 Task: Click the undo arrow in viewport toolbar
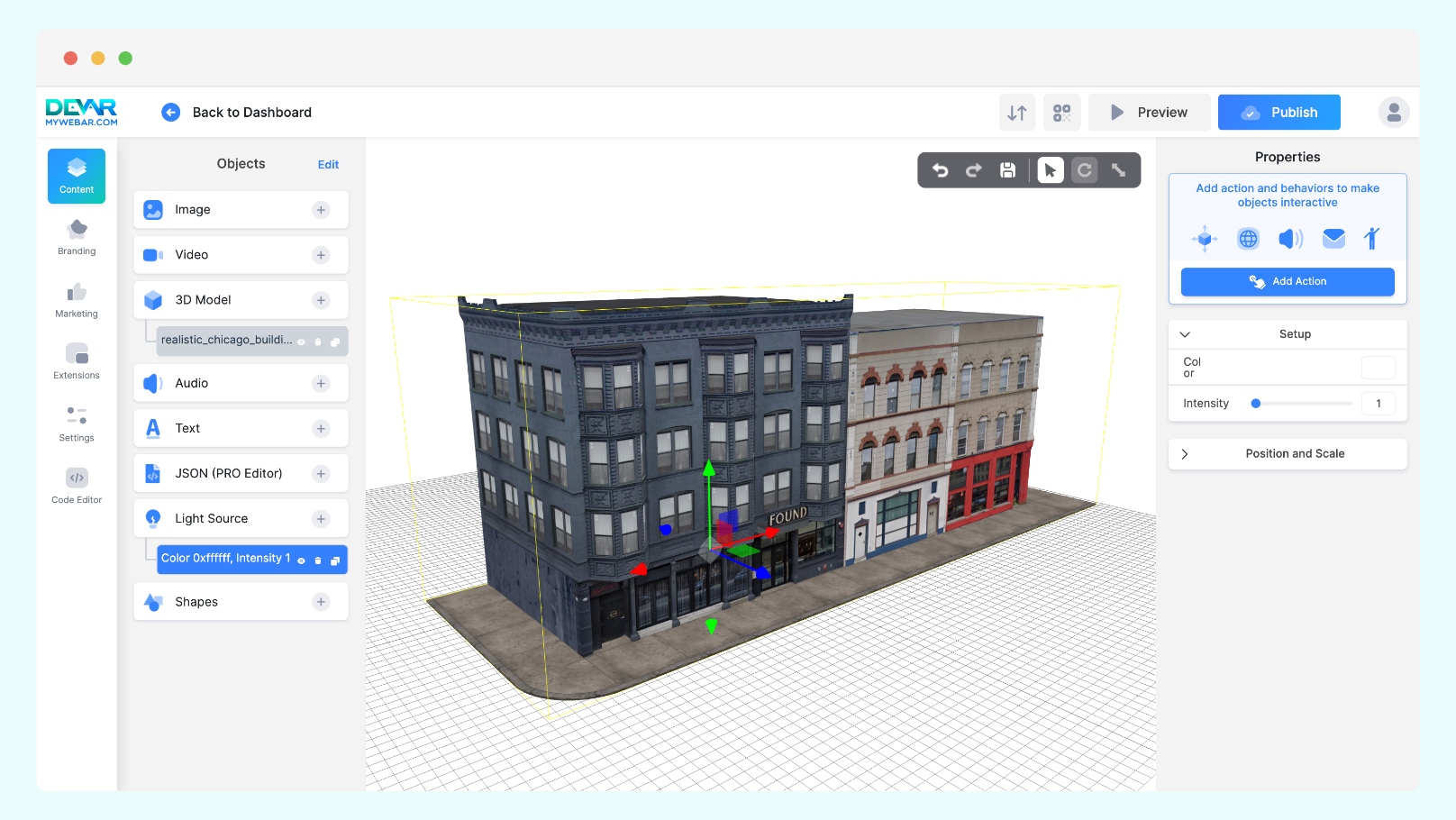[x=940, y=170]
